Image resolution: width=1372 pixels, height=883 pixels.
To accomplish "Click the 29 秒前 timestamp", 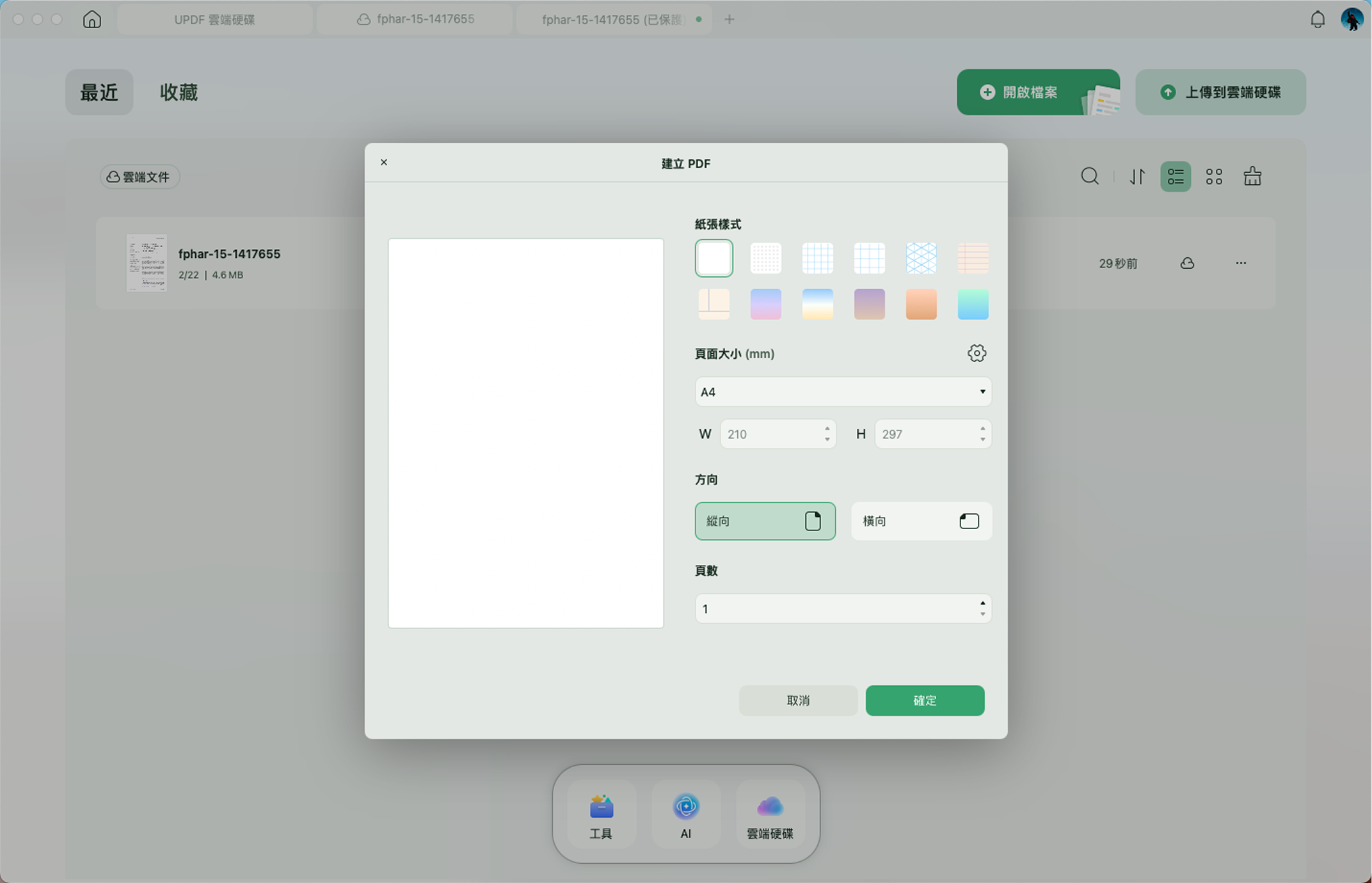I will click(x=1118, y=264).
